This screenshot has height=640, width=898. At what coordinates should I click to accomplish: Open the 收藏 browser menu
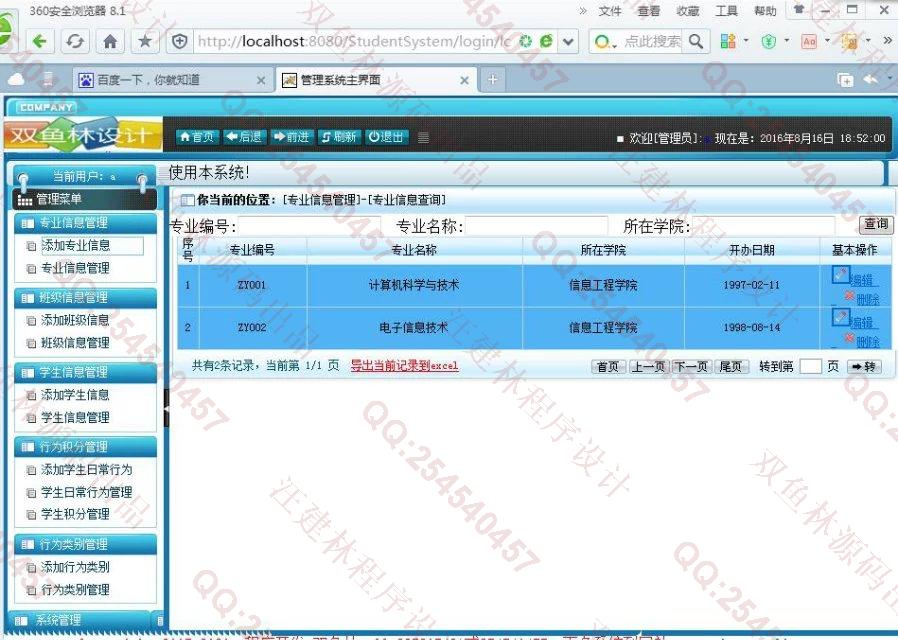(688, 11)
